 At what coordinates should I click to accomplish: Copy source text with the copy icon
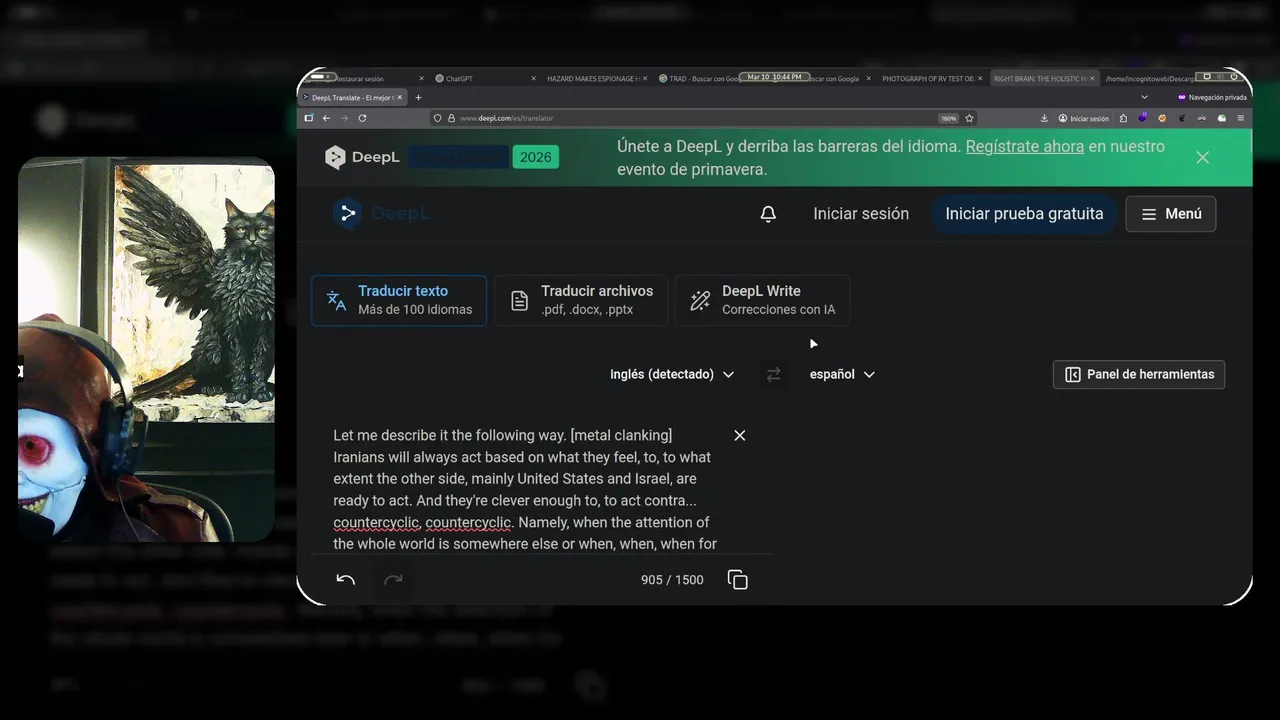[x=738, y=580]
